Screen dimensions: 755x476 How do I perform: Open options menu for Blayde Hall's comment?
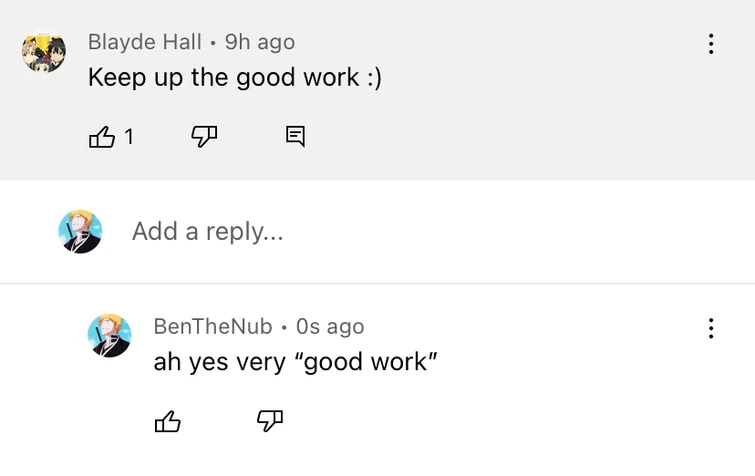tap(711, 44)
